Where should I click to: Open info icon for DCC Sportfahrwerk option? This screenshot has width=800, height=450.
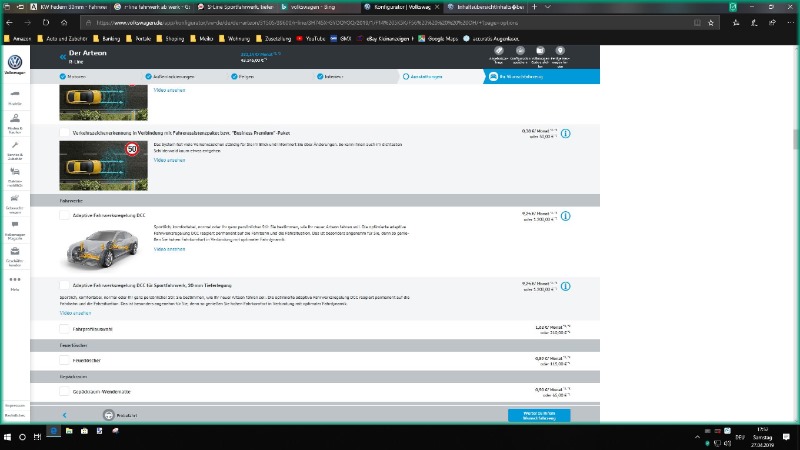(x=565, y=286)
